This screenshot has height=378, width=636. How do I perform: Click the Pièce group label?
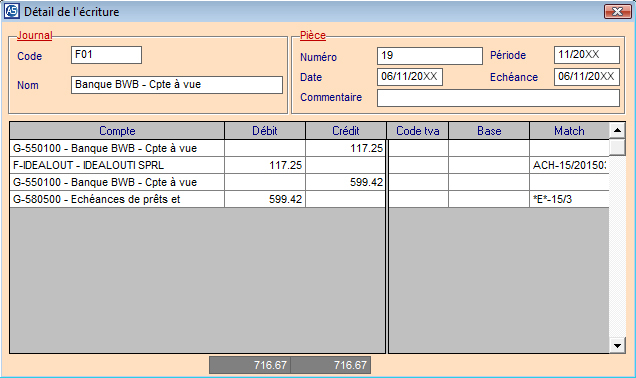coord(313,35)
